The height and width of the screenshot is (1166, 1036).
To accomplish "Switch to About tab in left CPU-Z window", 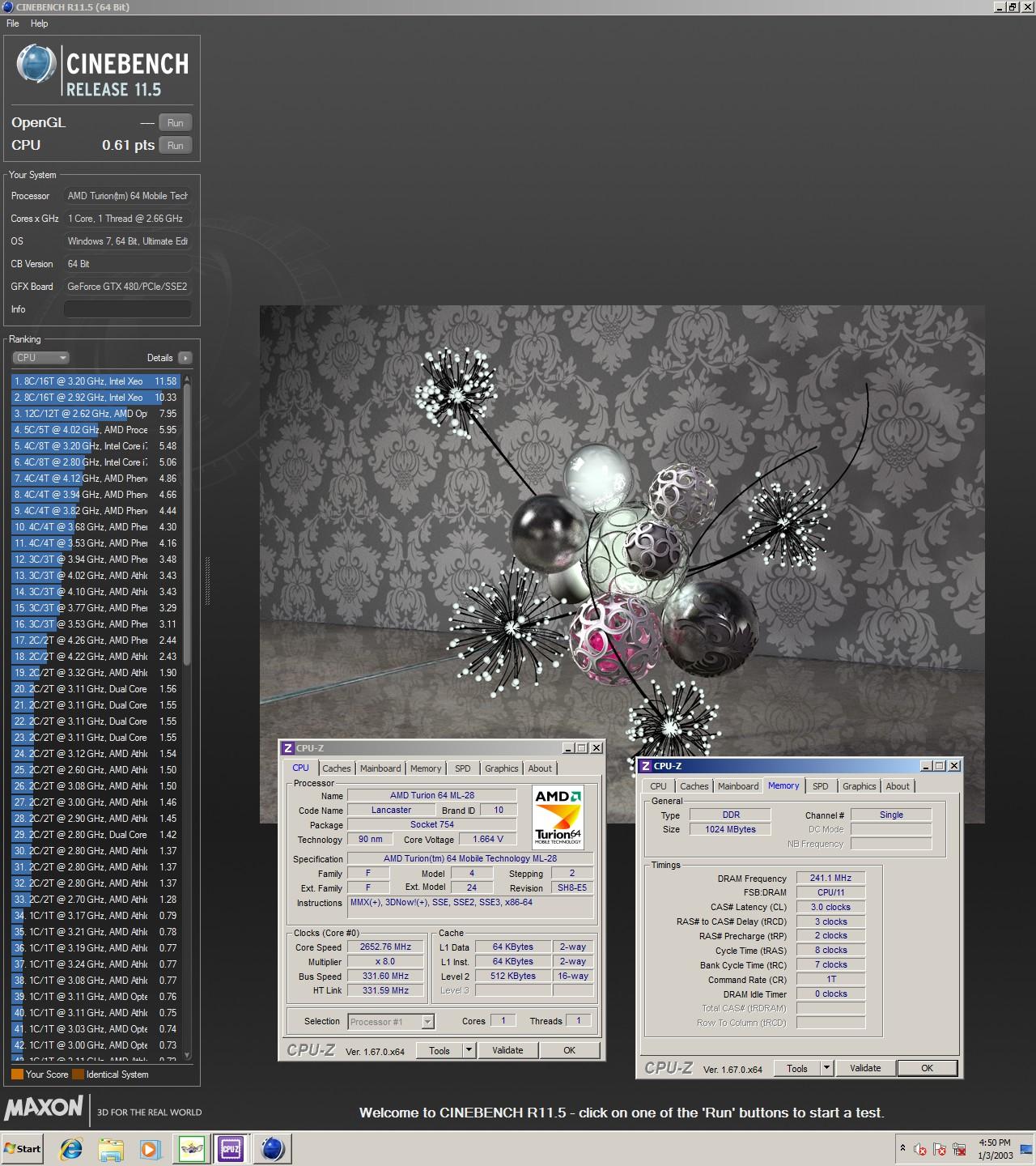I will (540, 768).
